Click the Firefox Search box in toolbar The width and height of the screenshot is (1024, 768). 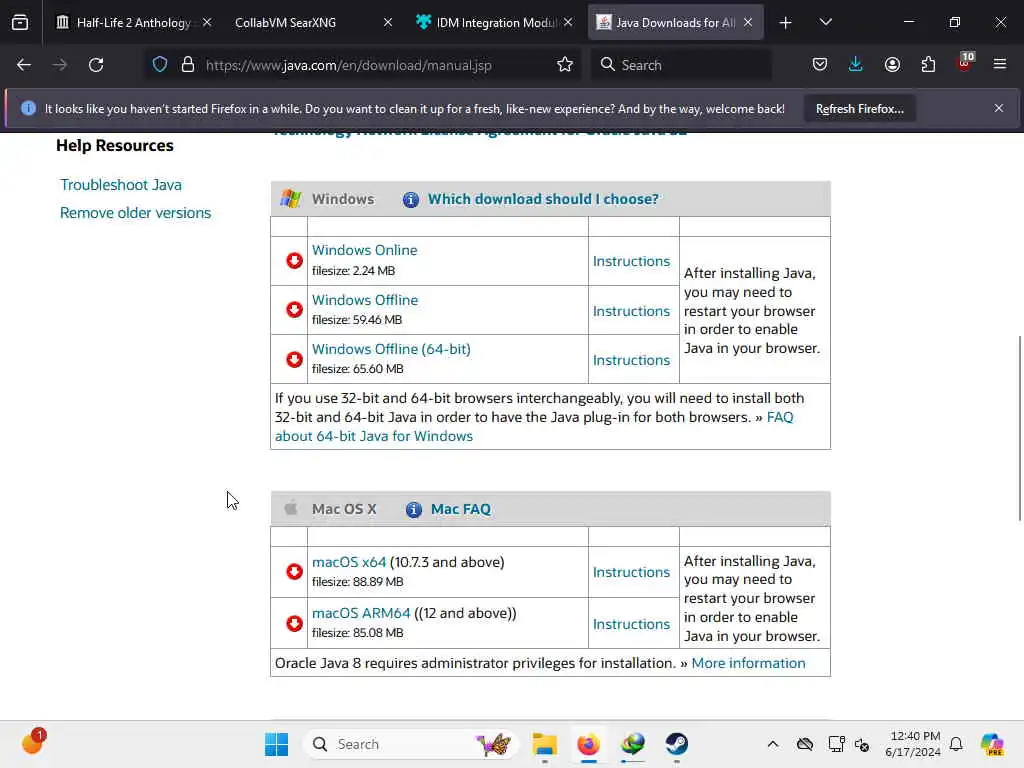[681, 65]
